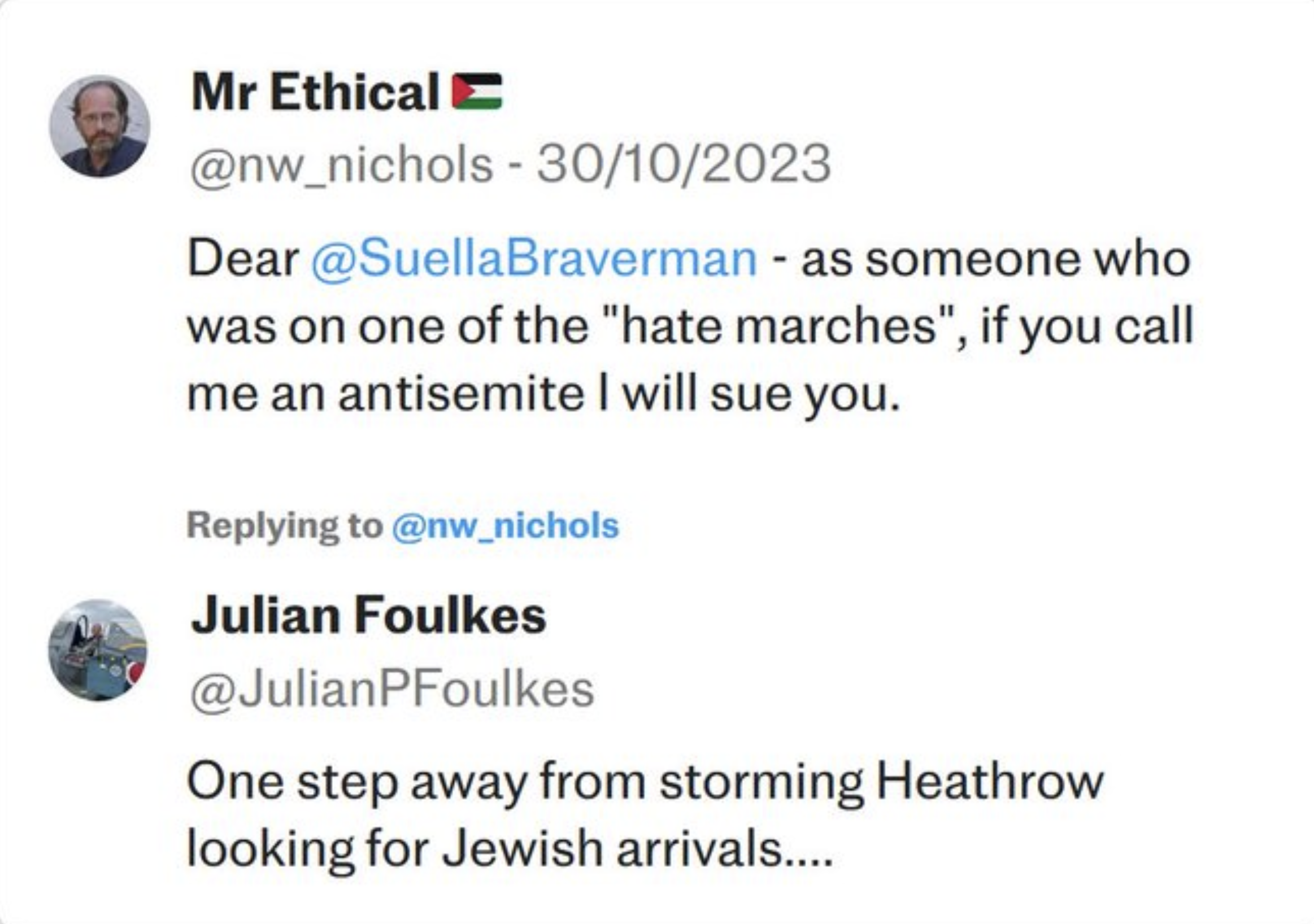Open Mr Ethical's profile picture
Viewport: 1314px width, 924px height.
click(99, 125)
